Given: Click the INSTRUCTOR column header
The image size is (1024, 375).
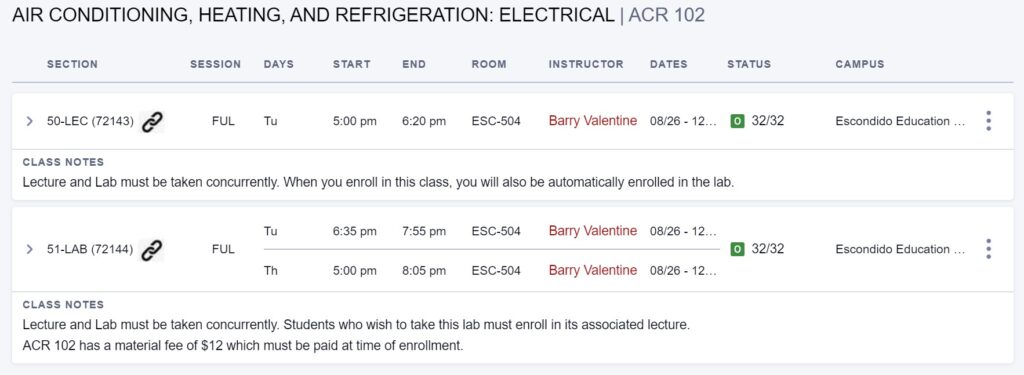Looking at the screenshot, I should tap(586, 64).
